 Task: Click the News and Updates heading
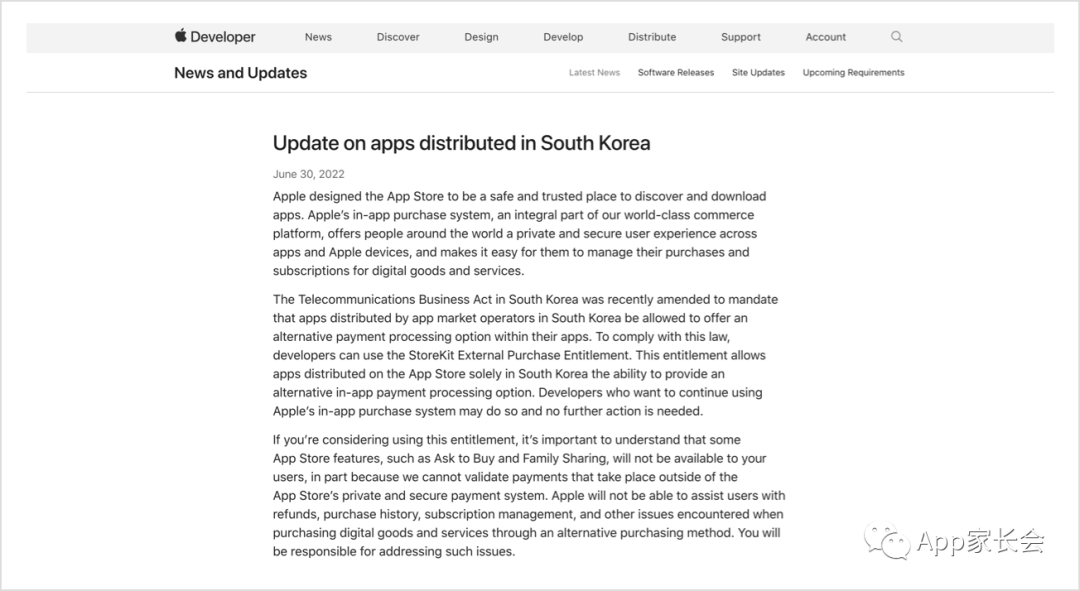coord(240,73)
